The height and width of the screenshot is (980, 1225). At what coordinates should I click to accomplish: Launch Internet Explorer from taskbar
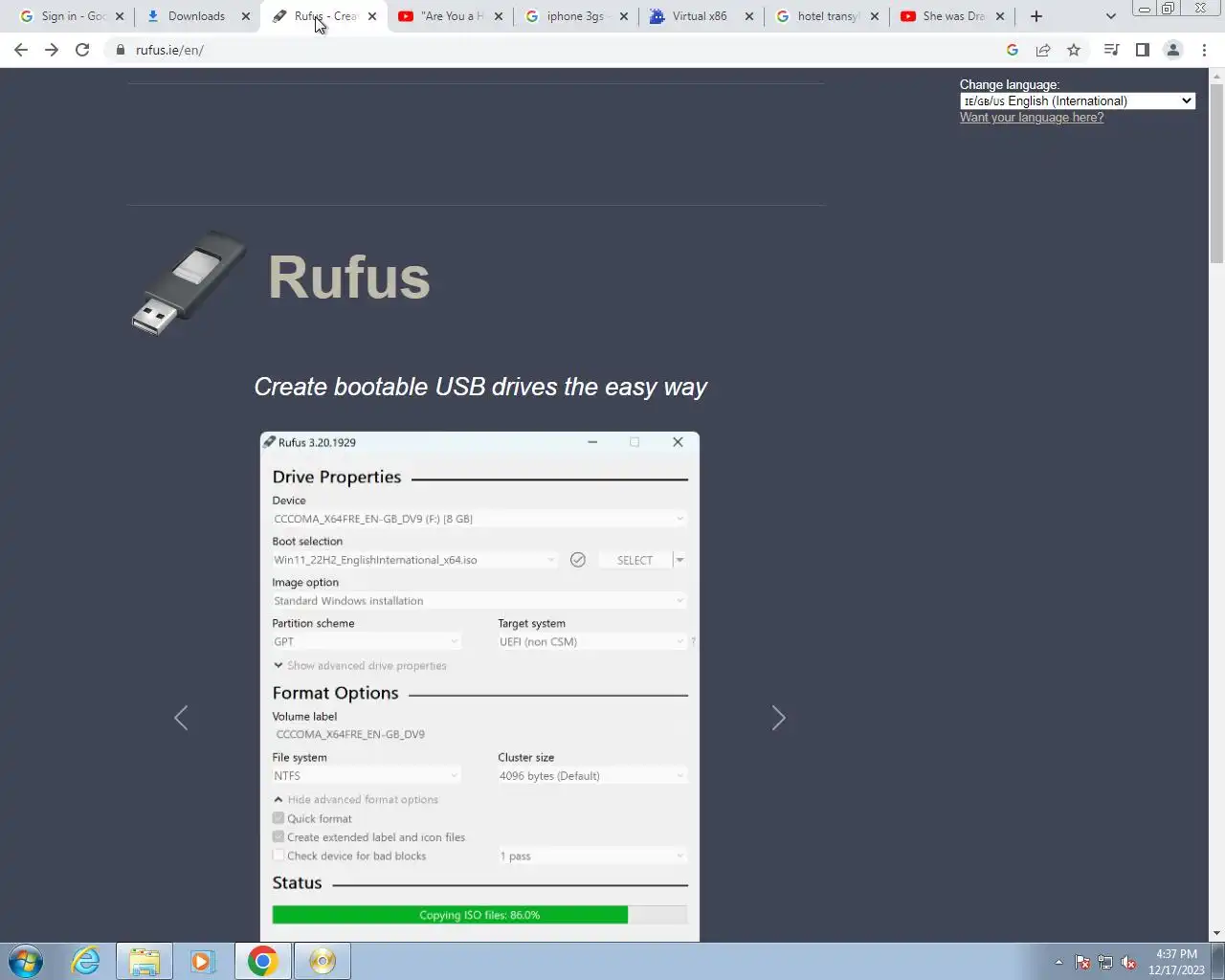tap(86, 961)
